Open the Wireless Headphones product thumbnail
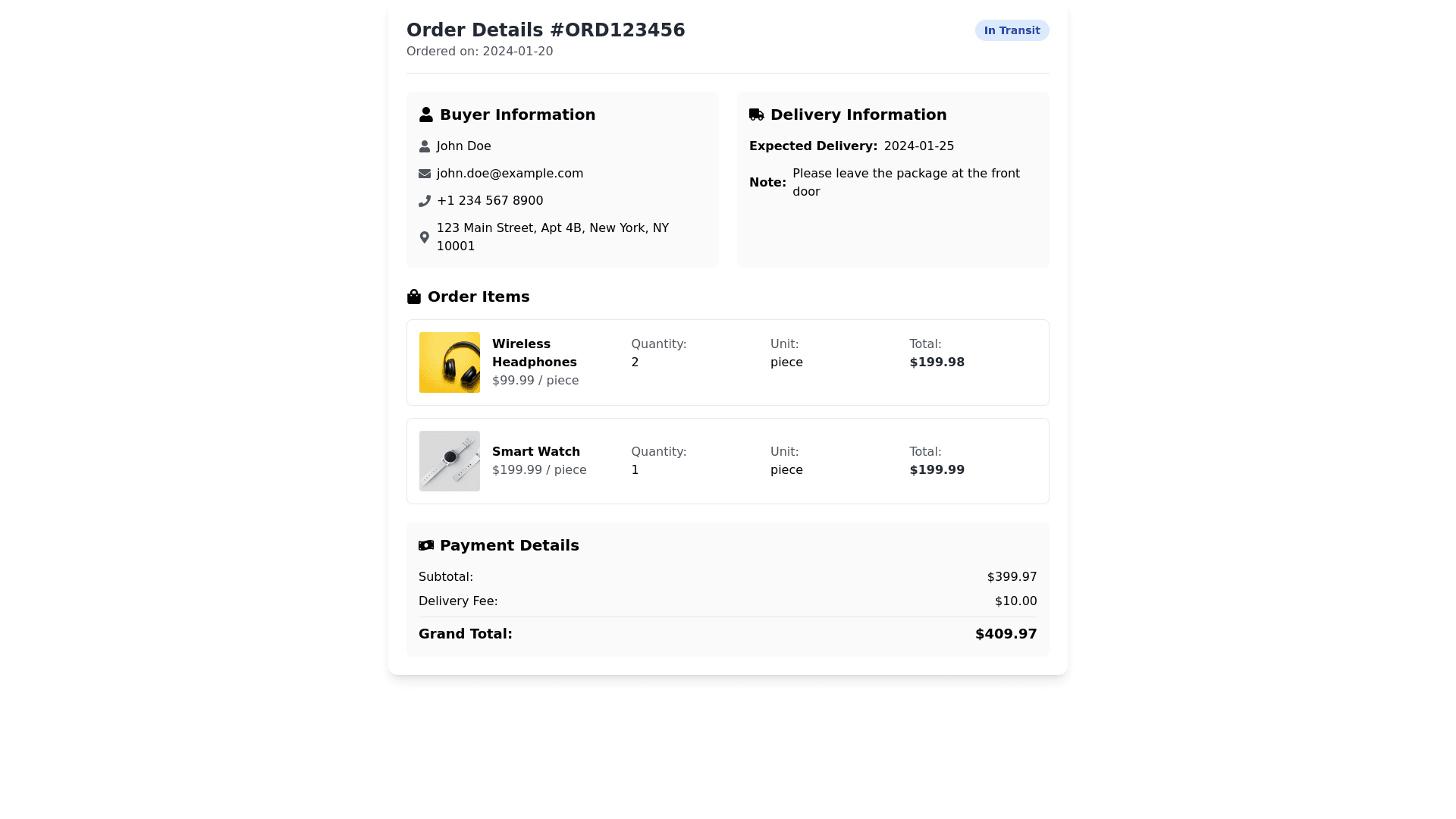 click(x=450, y=362)
